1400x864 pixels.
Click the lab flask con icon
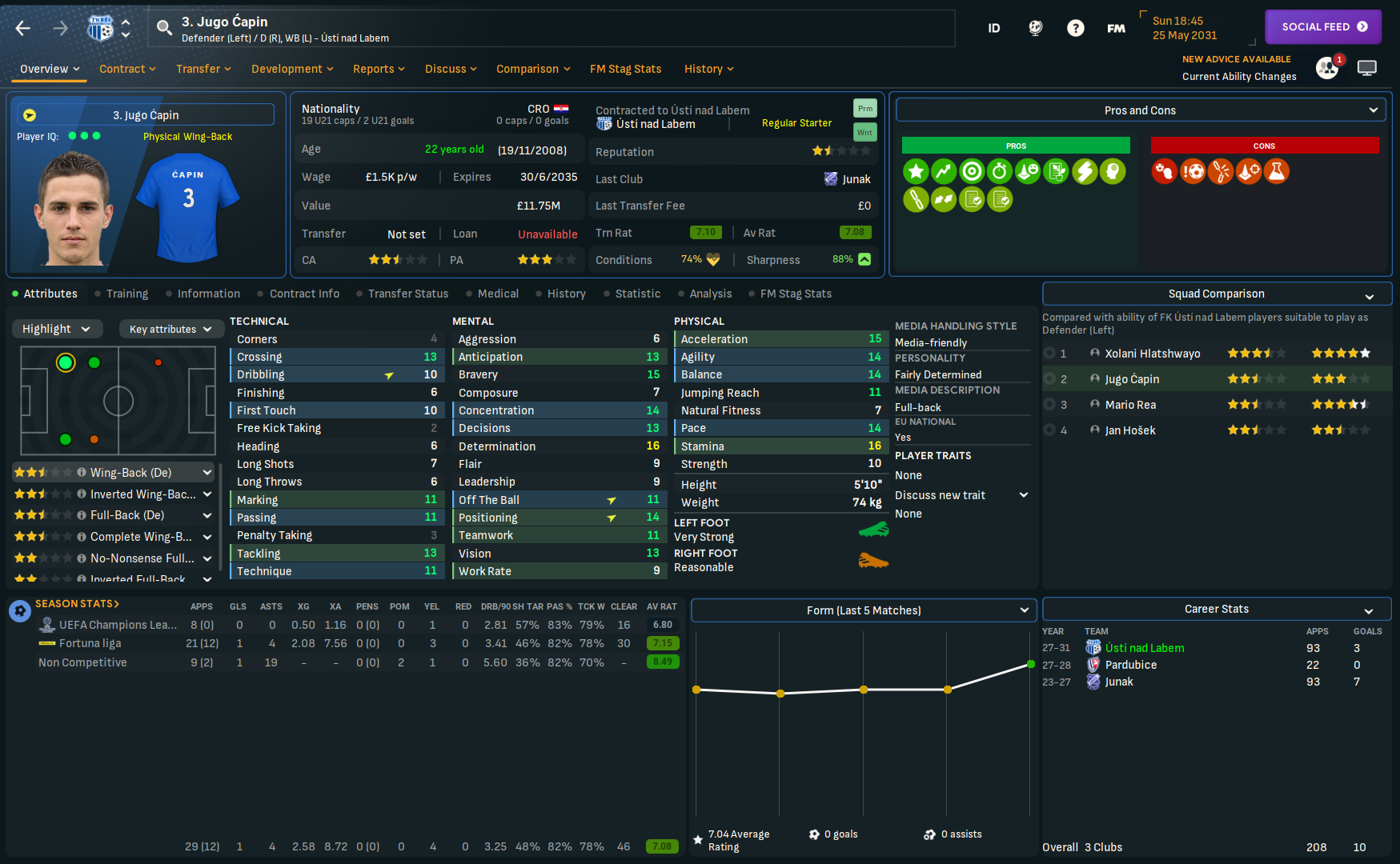point(1277,171)
